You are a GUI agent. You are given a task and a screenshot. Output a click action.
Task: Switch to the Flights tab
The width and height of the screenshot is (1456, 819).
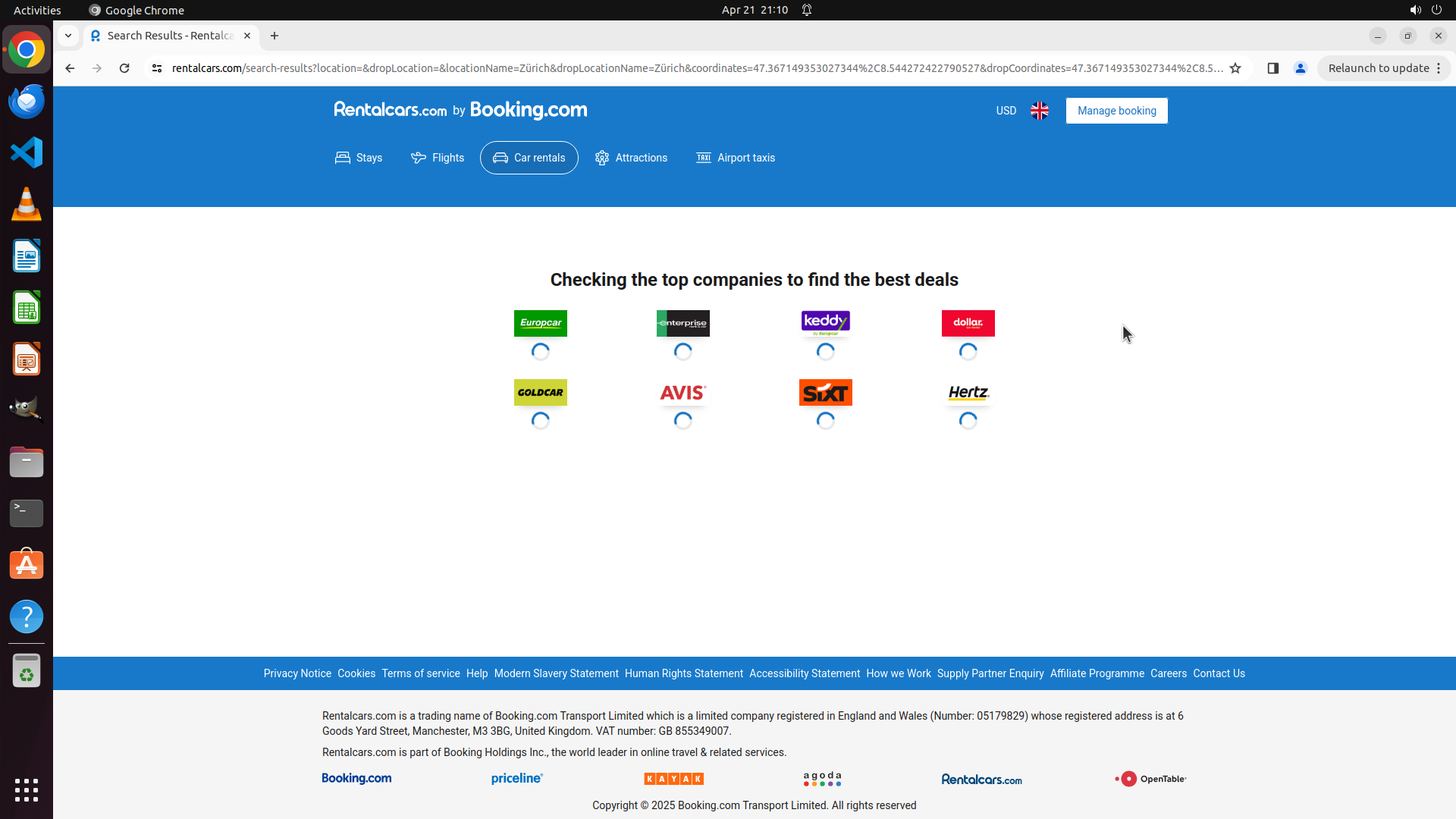(438, 158)
